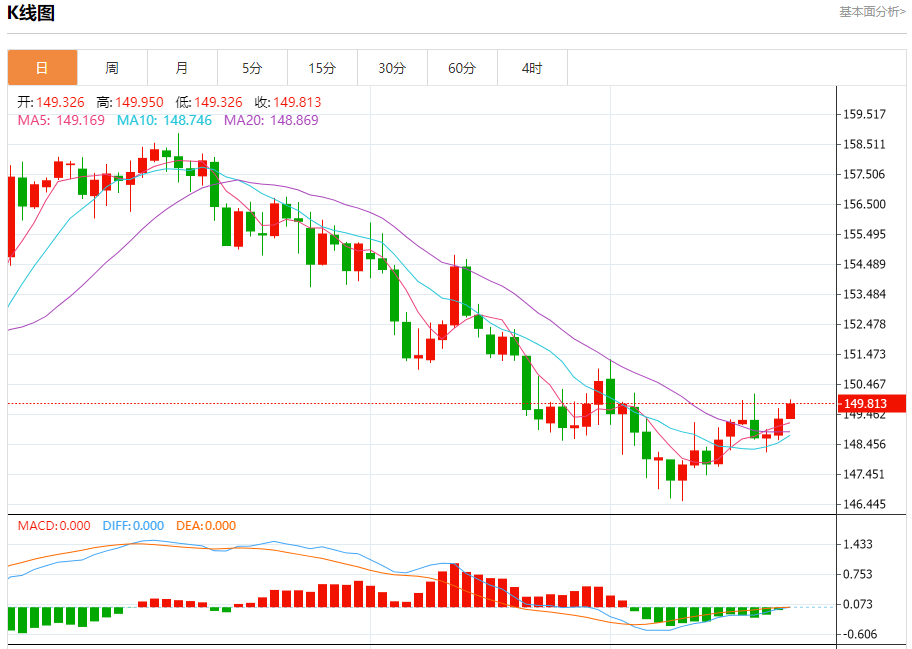Click the 收 149.813 closing price value
The image size is (912, 649).
[x=288, y=102]
